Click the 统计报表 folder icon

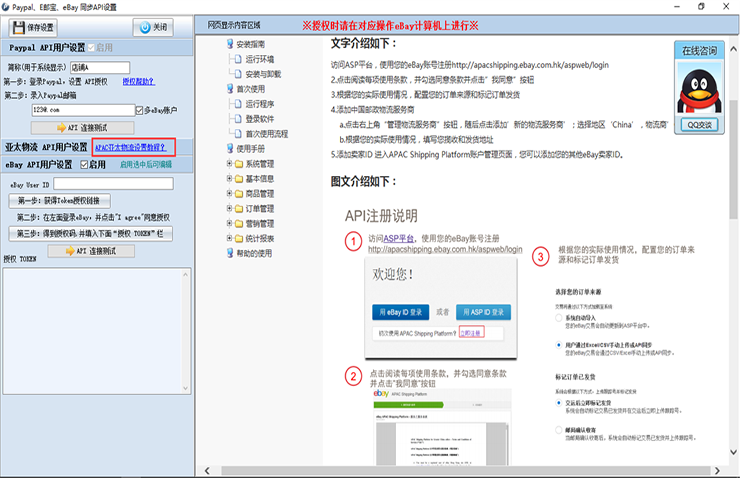click(239, 238)
